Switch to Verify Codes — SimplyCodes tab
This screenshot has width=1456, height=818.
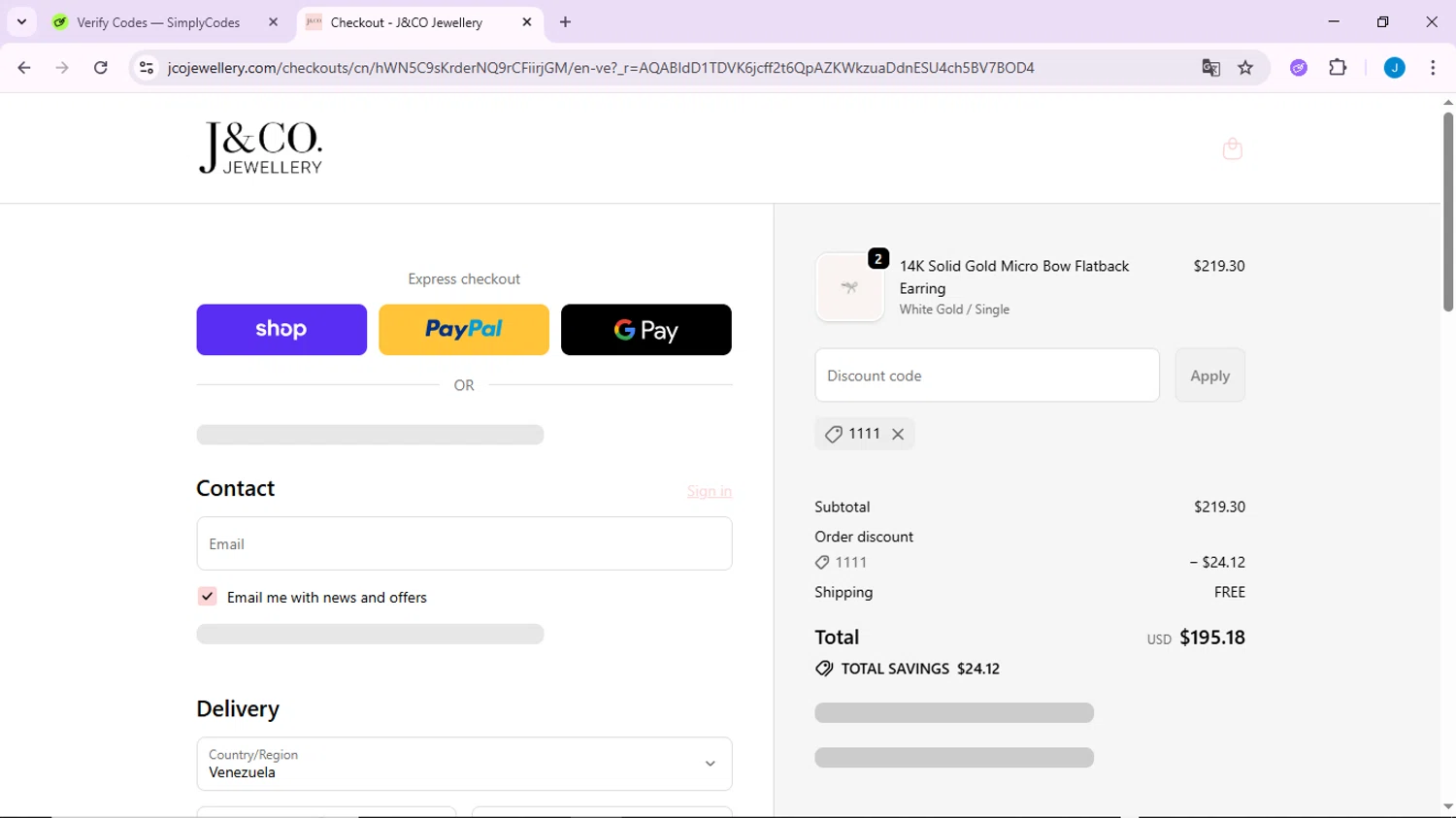point(159,22)
